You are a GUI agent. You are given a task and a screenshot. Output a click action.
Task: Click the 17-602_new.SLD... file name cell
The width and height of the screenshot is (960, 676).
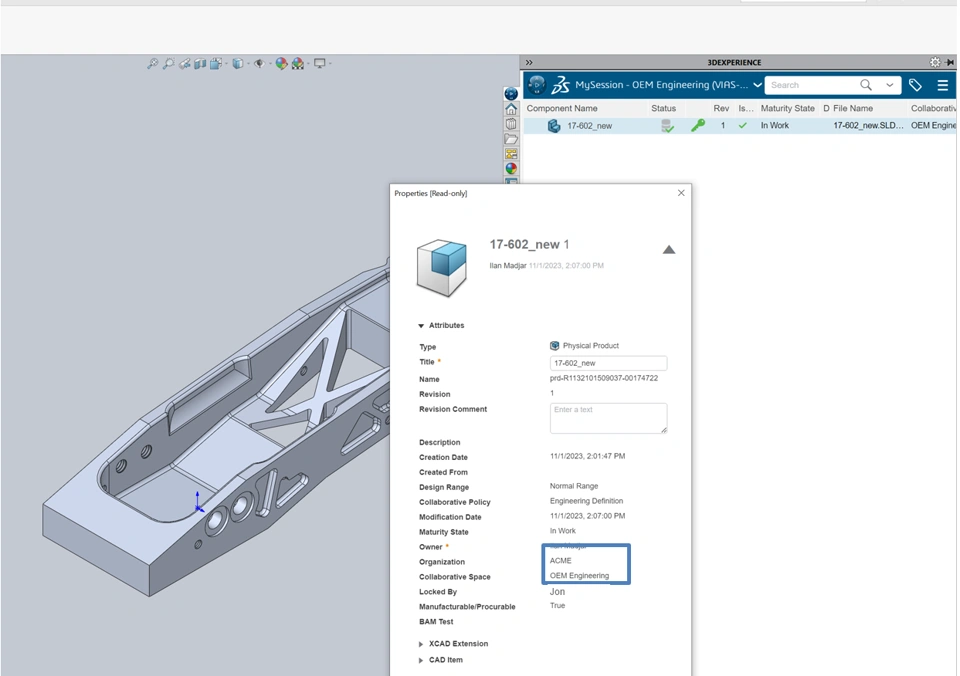click(868, 126)
